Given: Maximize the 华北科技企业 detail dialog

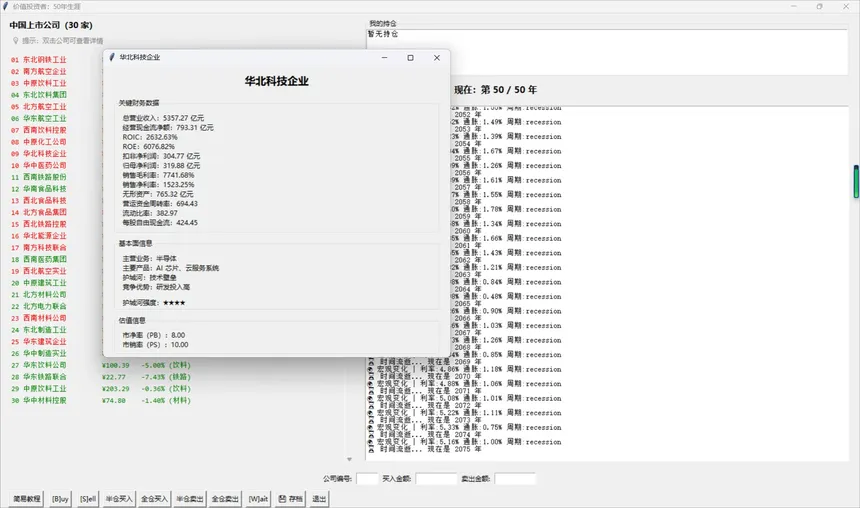Looking at the screenshot, I should coord(410,58).
